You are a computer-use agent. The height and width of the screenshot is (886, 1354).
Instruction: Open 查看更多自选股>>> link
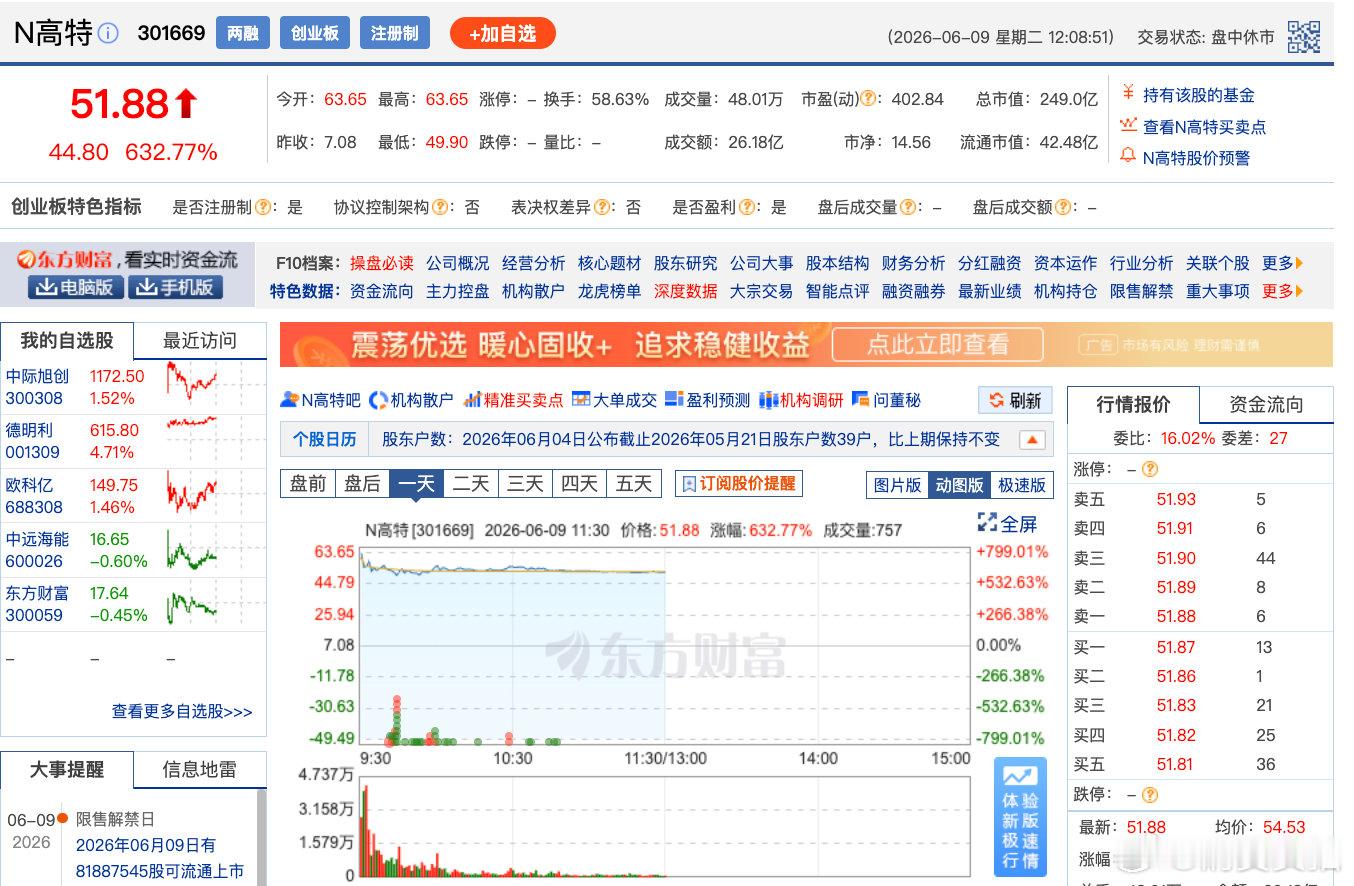[182, 711]
